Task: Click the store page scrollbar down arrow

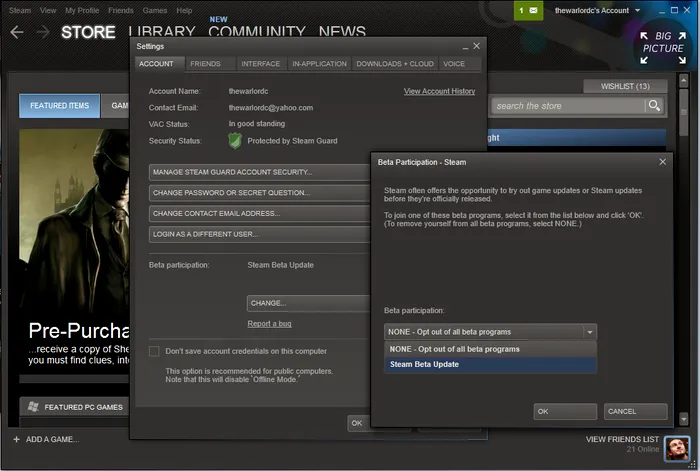Action: (x=683, y=419)
